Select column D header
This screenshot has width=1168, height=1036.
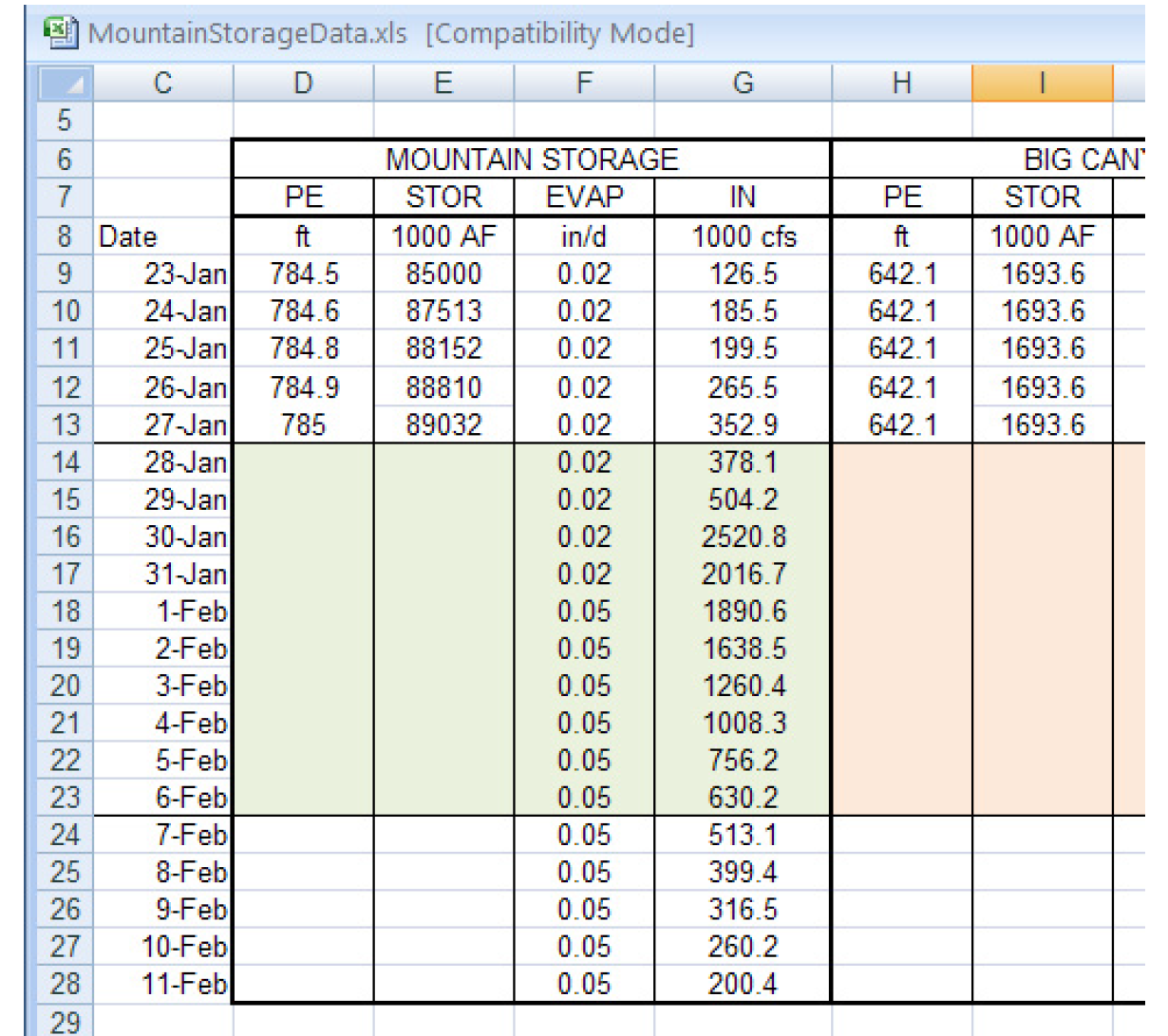pyautogui.click(x=303, y=84)
